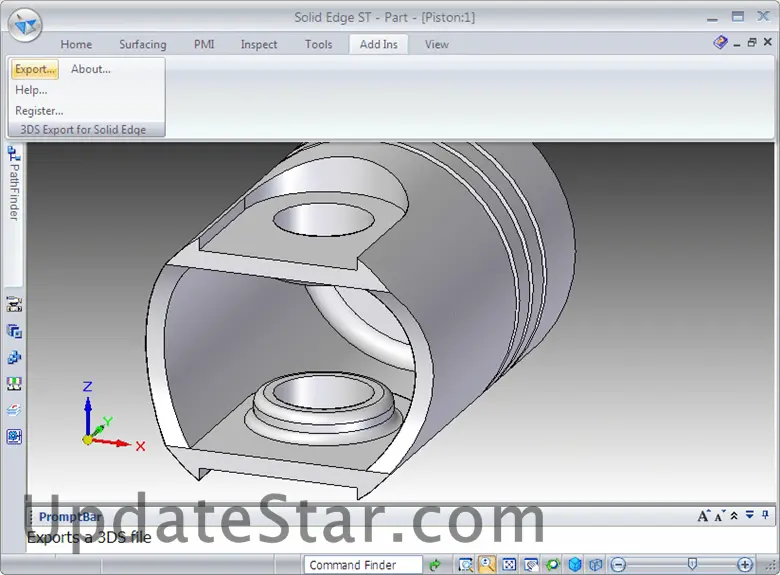
Task: Select the Zoom Area tool
Action: pos(465,565)
